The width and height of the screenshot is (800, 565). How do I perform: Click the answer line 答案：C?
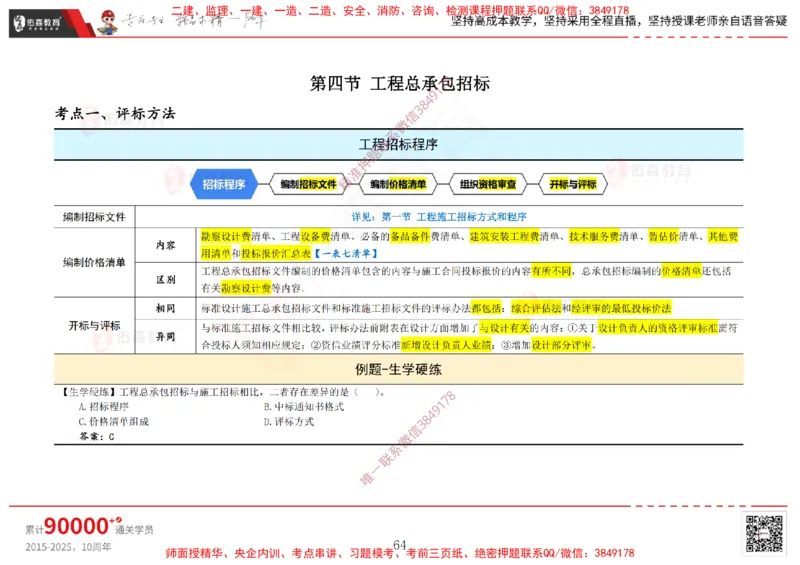(x=97, y=436)
